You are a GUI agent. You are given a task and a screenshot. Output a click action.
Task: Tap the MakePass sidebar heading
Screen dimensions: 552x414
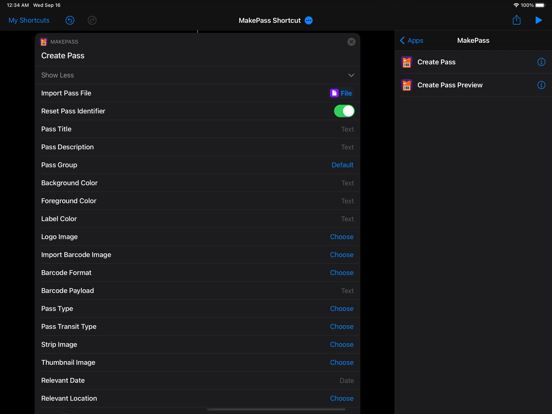click(x=473, y=40)
